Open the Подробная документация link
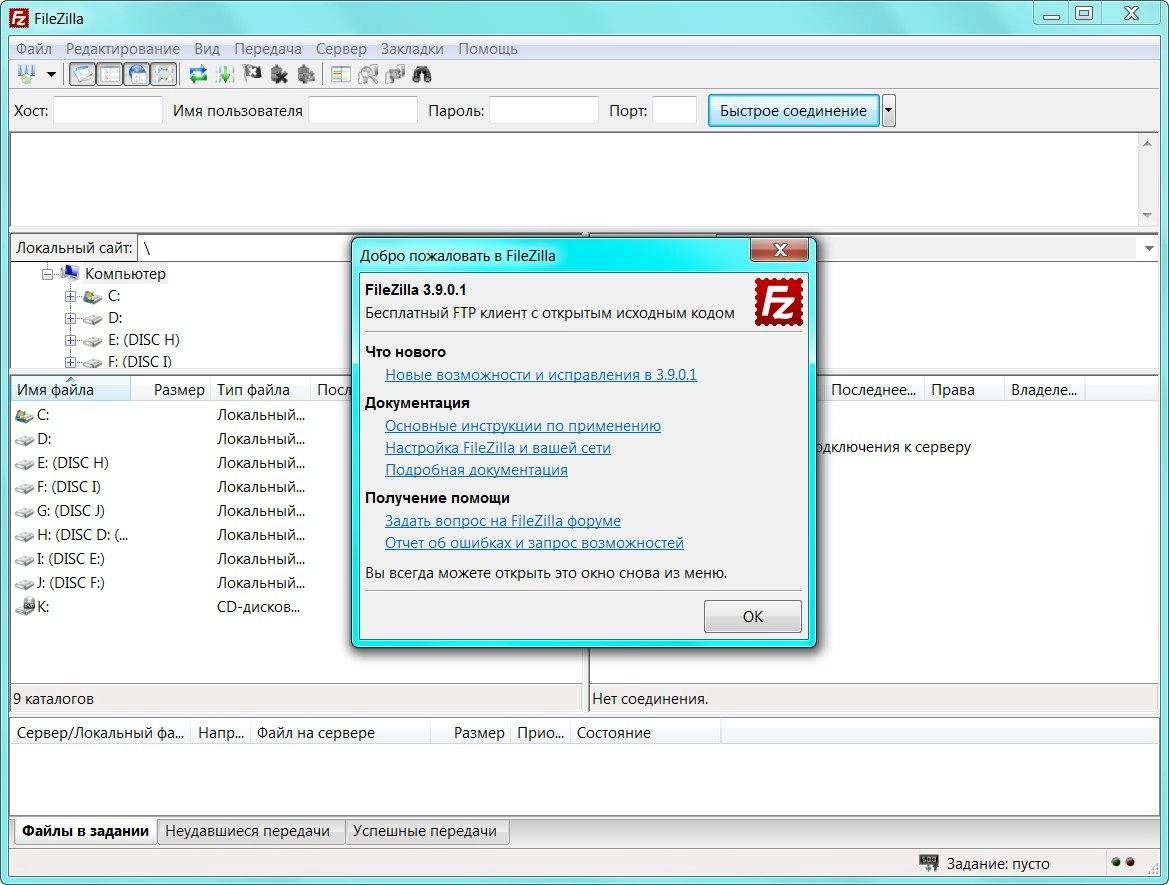 pyautogui.click(x=476, y=470)
